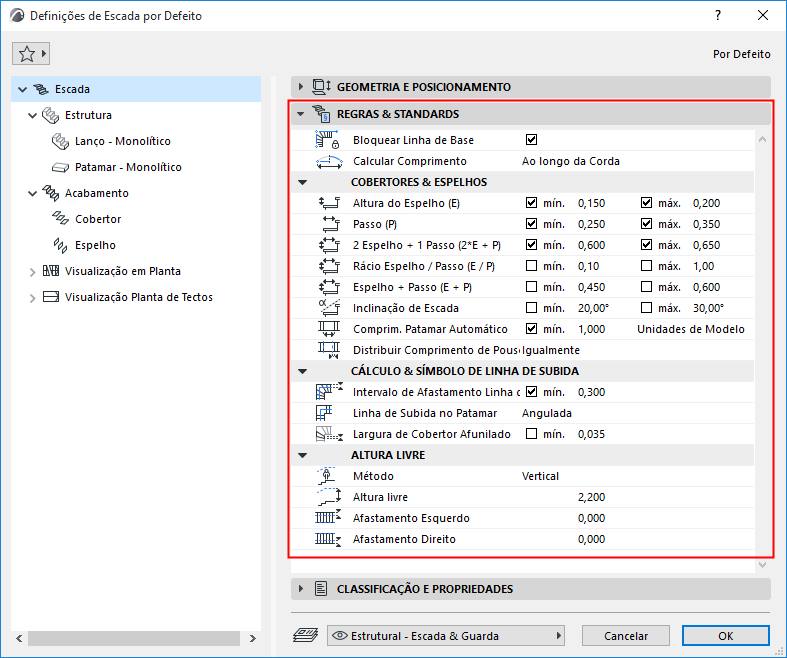Collapse the Escada tree node
This screenshot has height=658, width=787.
tap(23, 89)
